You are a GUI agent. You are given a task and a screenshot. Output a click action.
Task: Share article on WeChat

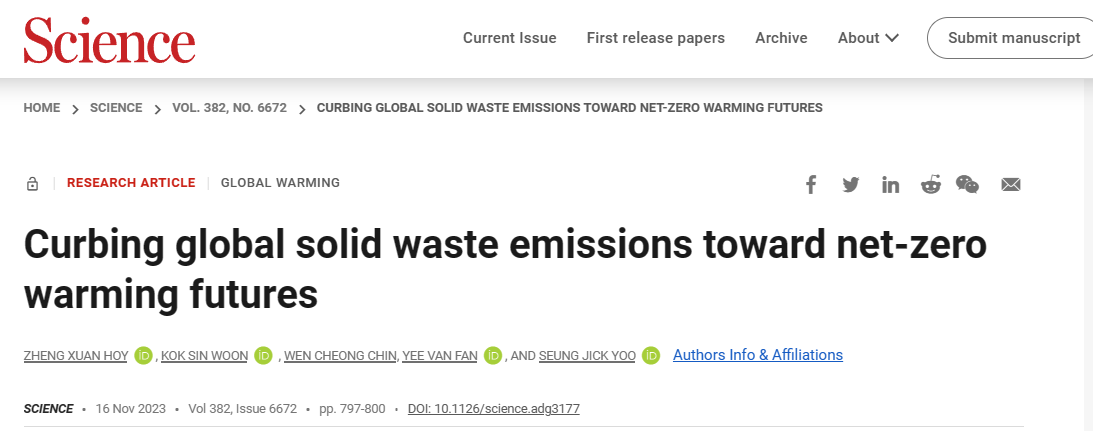click(967, 185)
